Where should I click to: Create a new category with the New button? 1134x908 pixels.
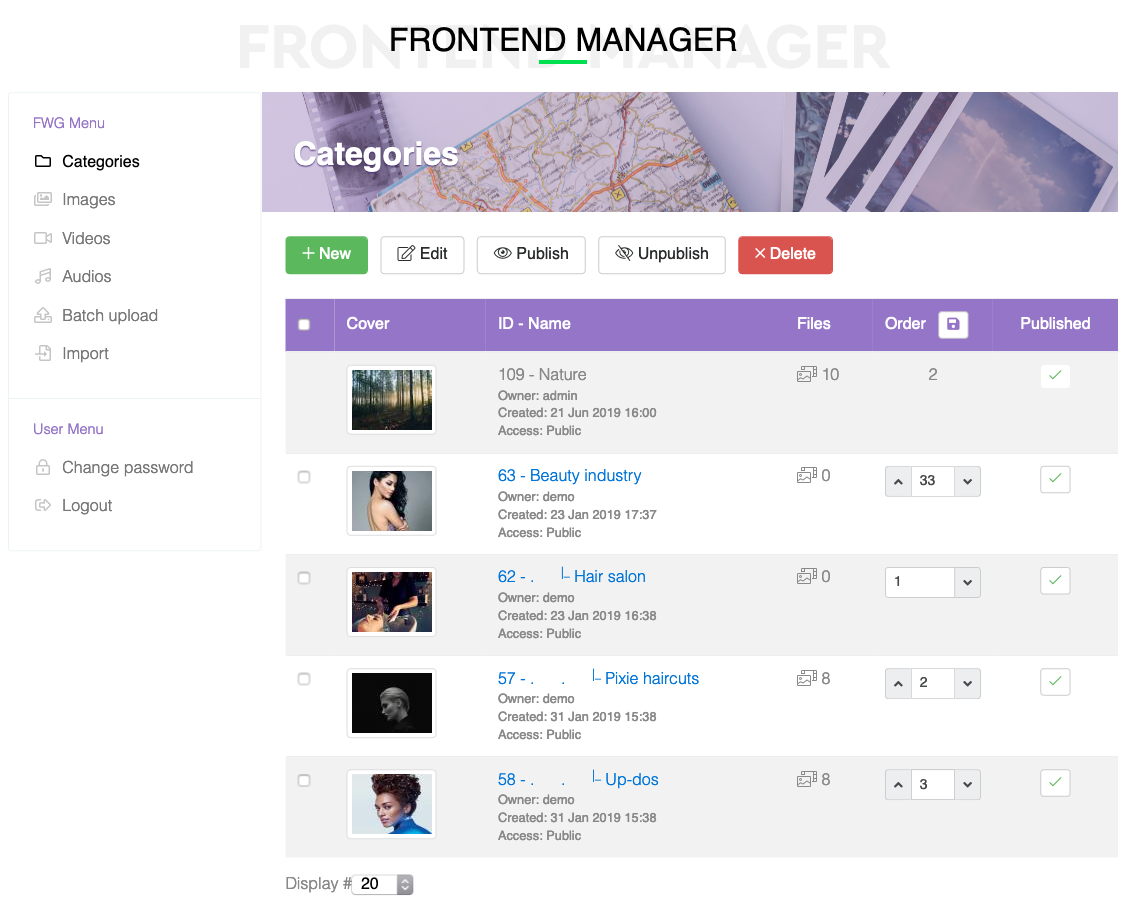coord(326,255)
